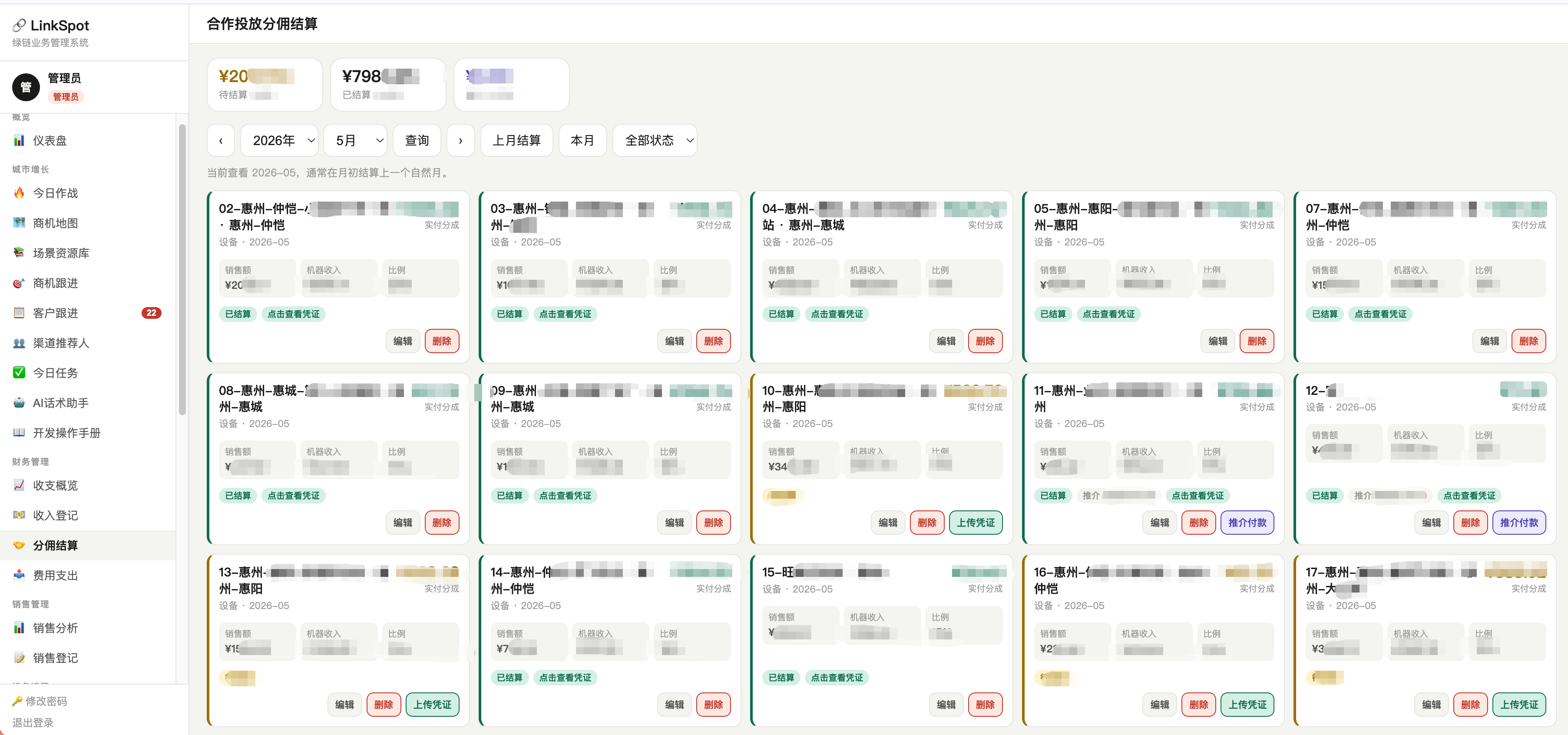This screenshot has width=1568, height=735.
Task: Click the banknote icon for 收入登记
Action: (19, 515)
